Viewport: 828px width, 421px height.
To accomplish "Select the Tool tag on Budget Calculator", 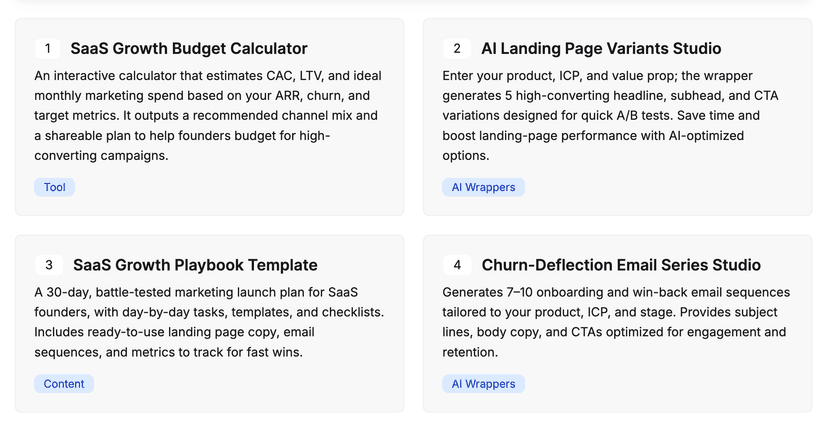I will (54, 187).
